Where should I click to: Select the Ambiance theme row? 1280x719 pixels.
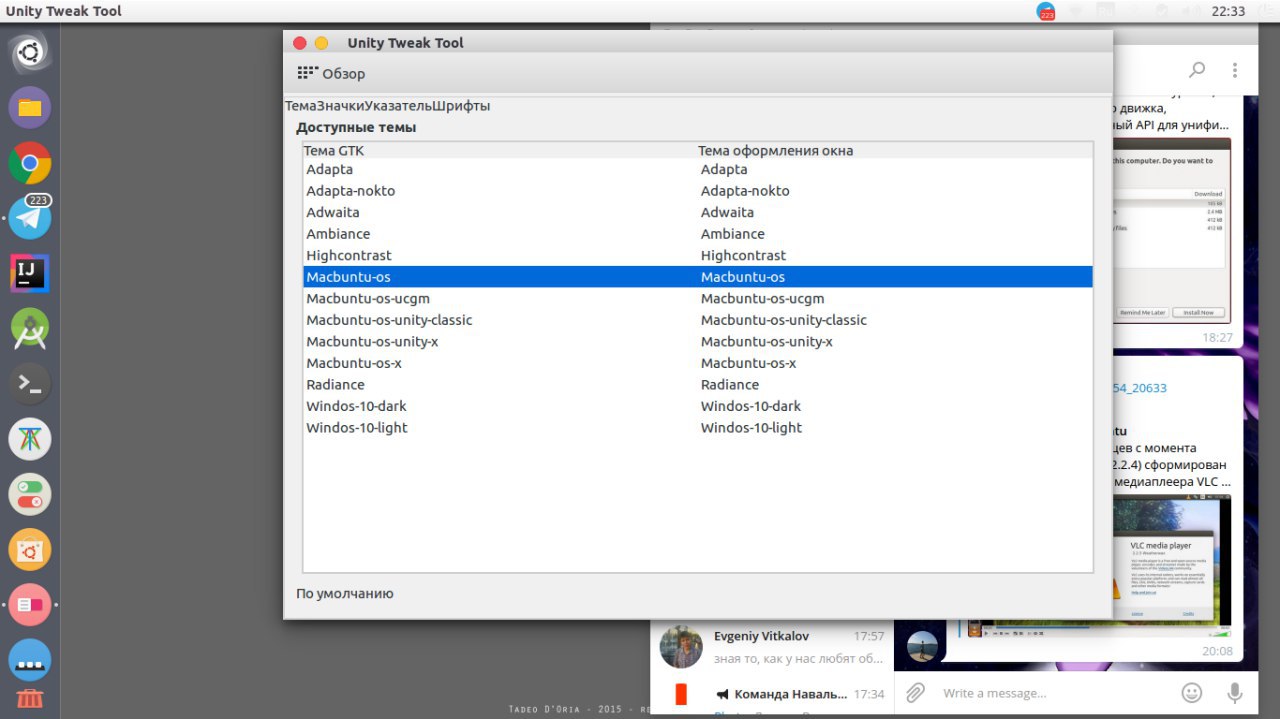(698, 234)
